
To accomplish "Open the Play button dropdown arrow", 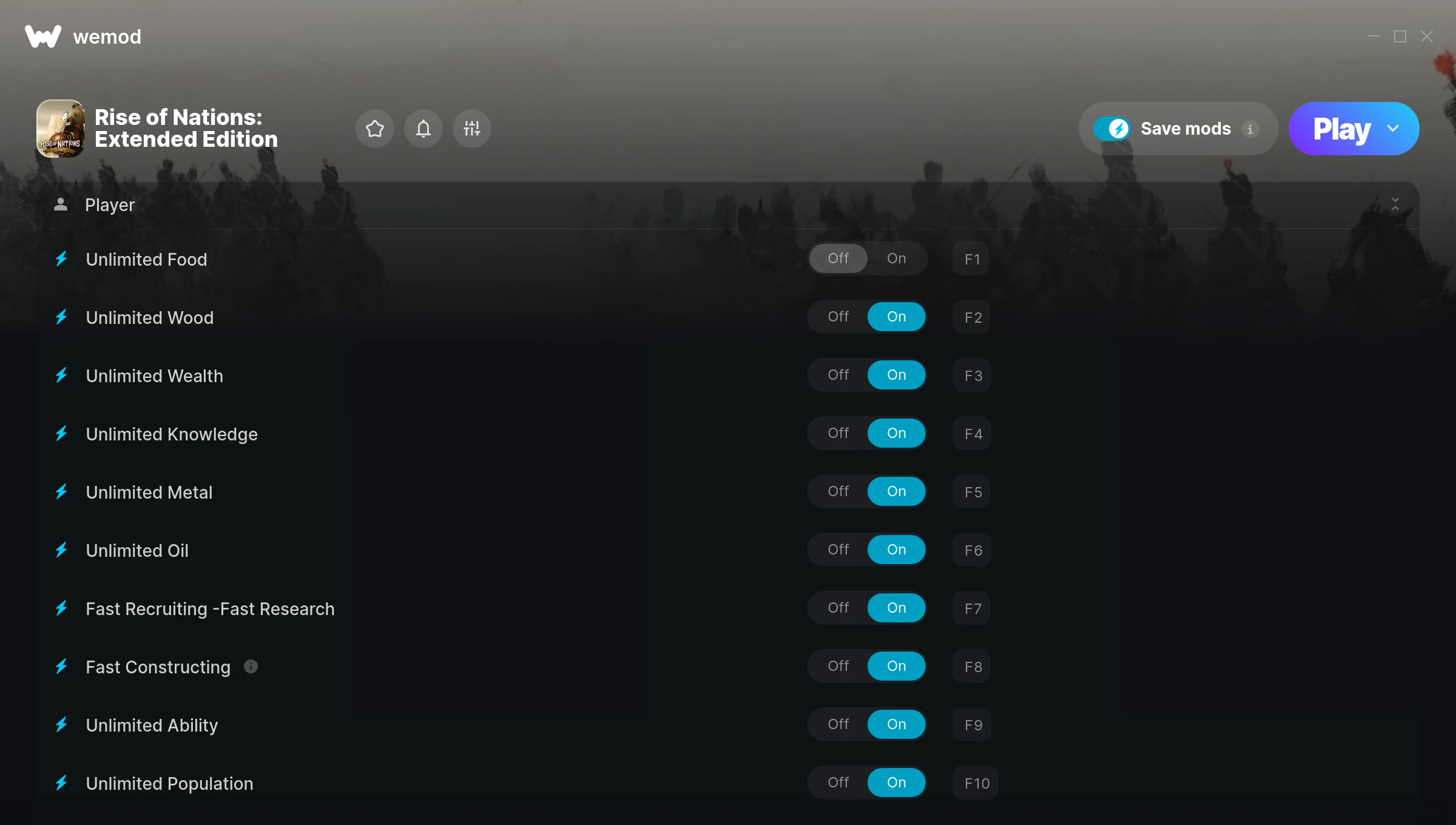I will click(x=1393, y=129).
